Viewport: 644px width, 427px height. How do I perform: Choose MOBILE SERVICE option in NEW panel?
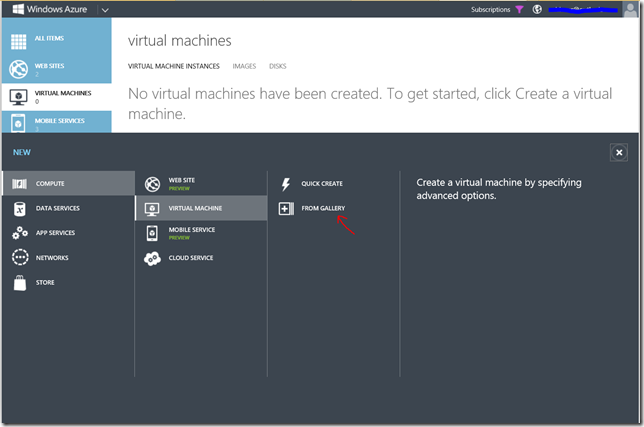pos(192,230)
